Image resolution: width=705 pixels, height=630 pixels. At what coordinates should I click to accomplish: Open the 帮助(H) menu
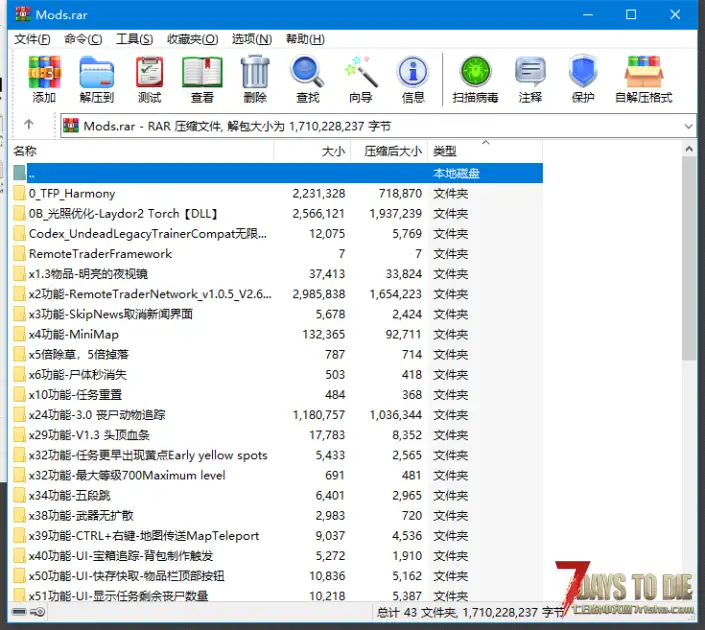click(x=305, y=39)
